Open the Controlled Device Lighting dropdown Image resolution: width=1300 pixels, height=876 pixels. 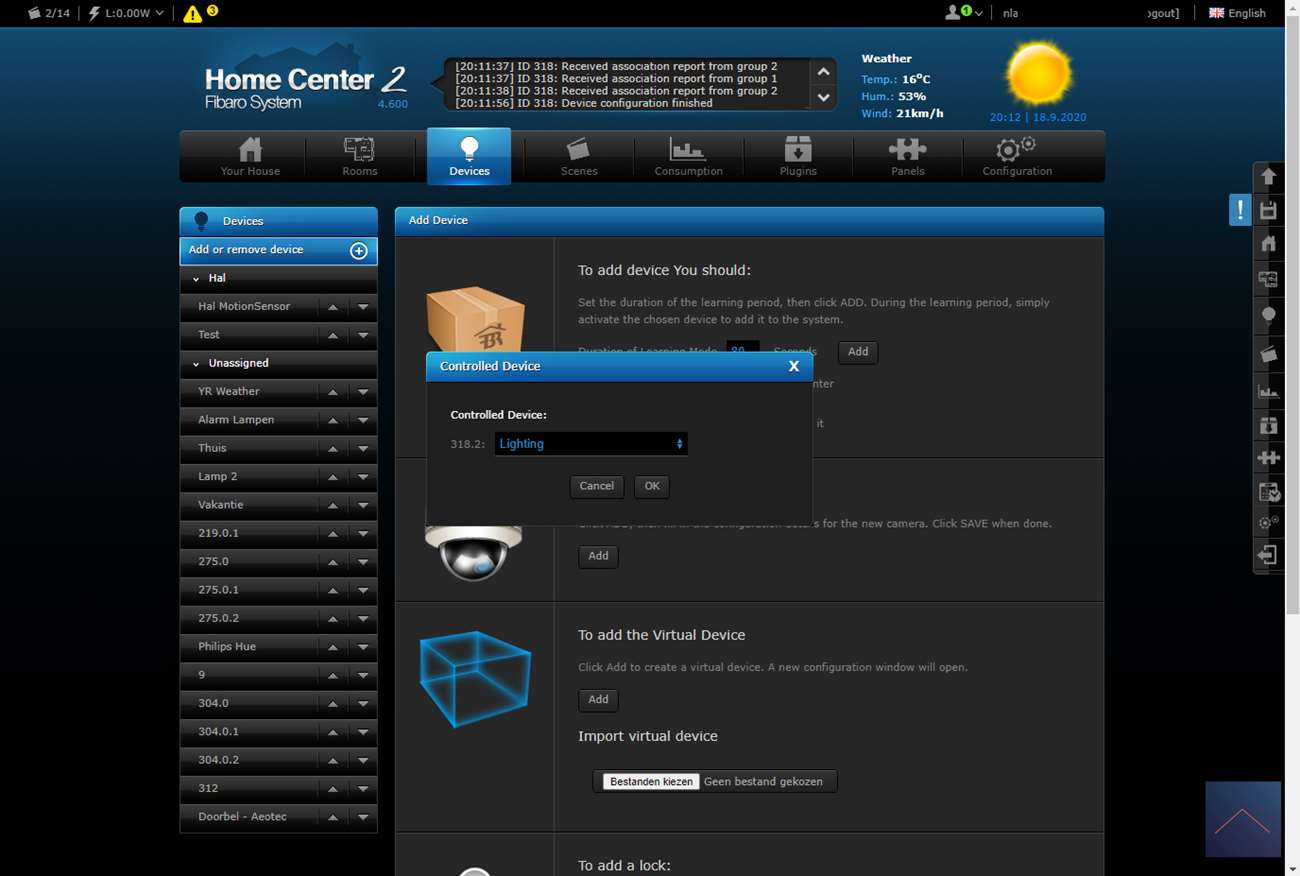tap(590, 444)
